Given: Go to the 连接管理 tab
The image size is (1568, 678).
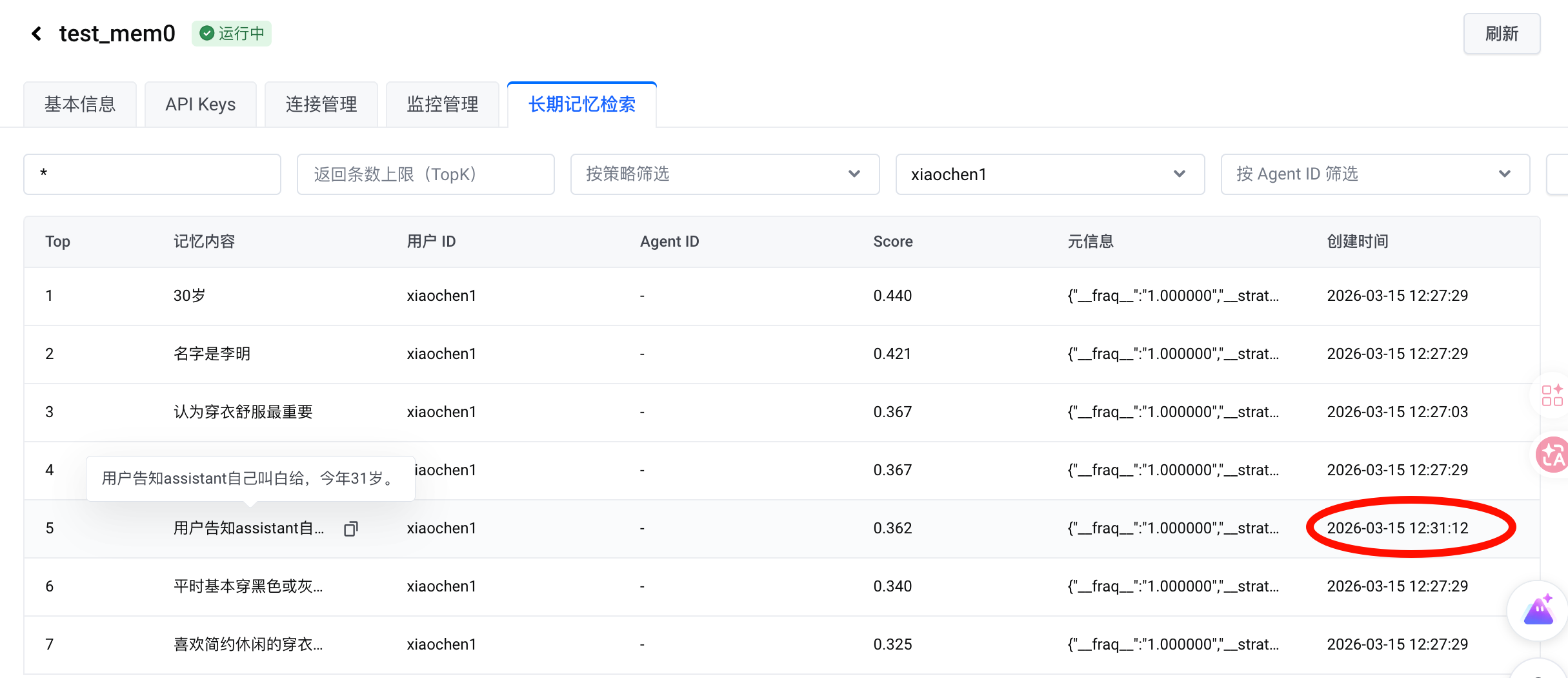Looking at the screenshot, I should pos(321,105).
